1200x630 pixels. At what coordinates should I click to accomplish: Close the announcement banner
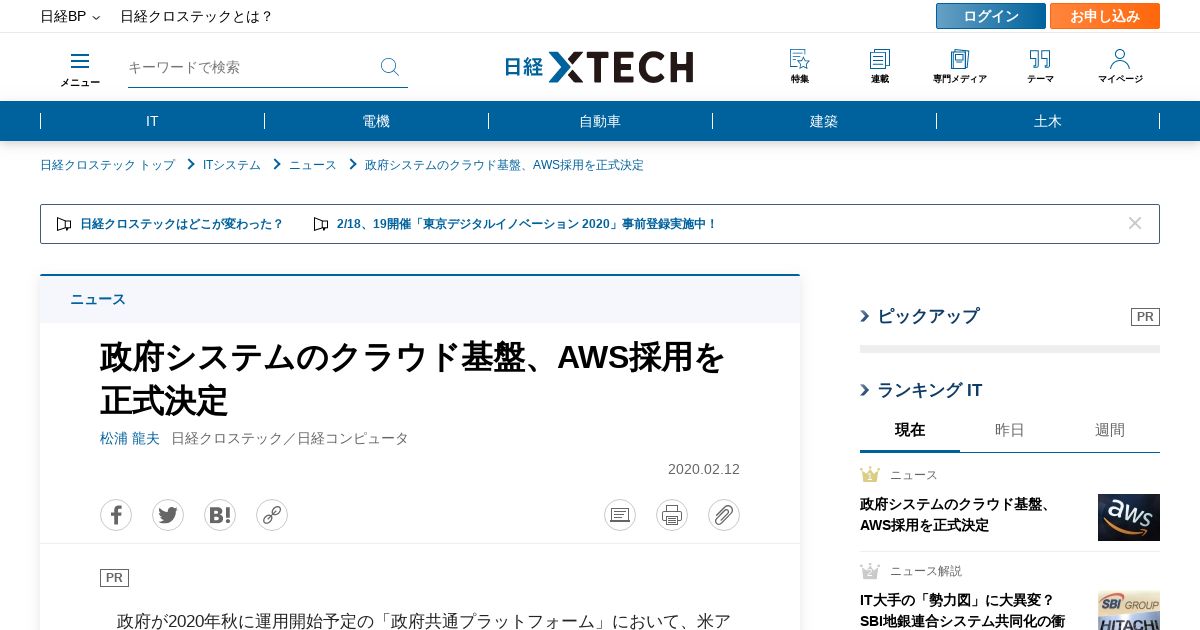1135,223
